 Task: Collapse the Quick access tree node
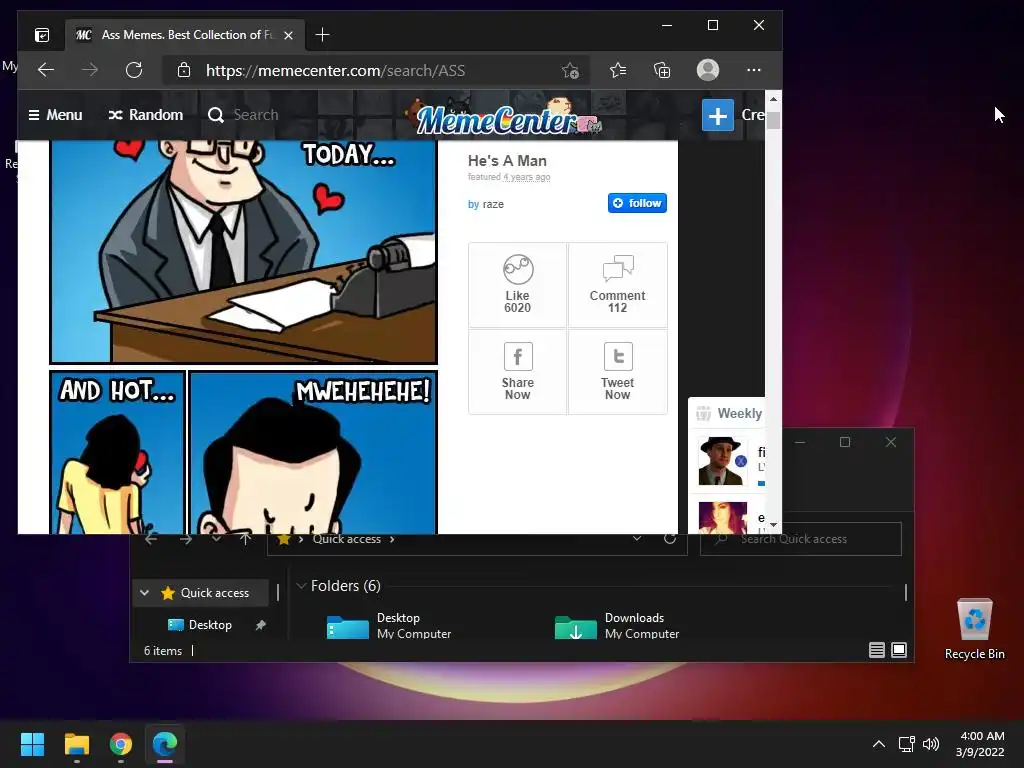144,593
